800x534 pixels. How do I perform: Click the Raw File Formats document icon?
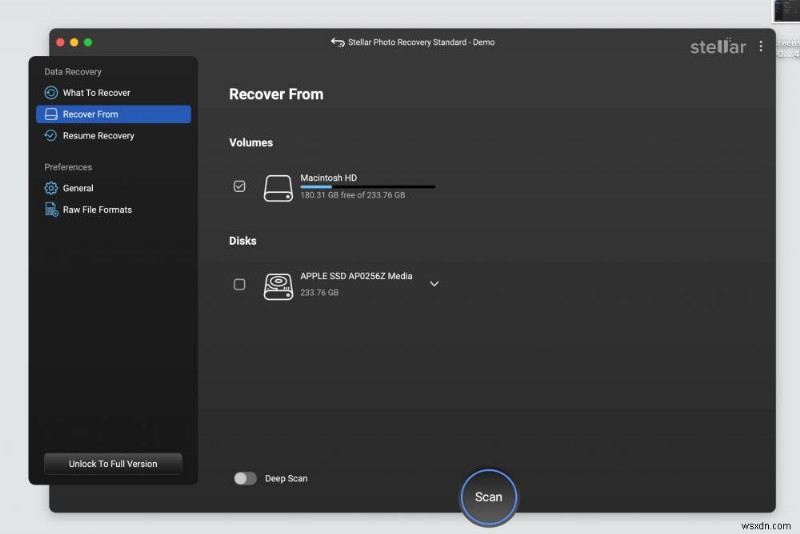(52, 210)
